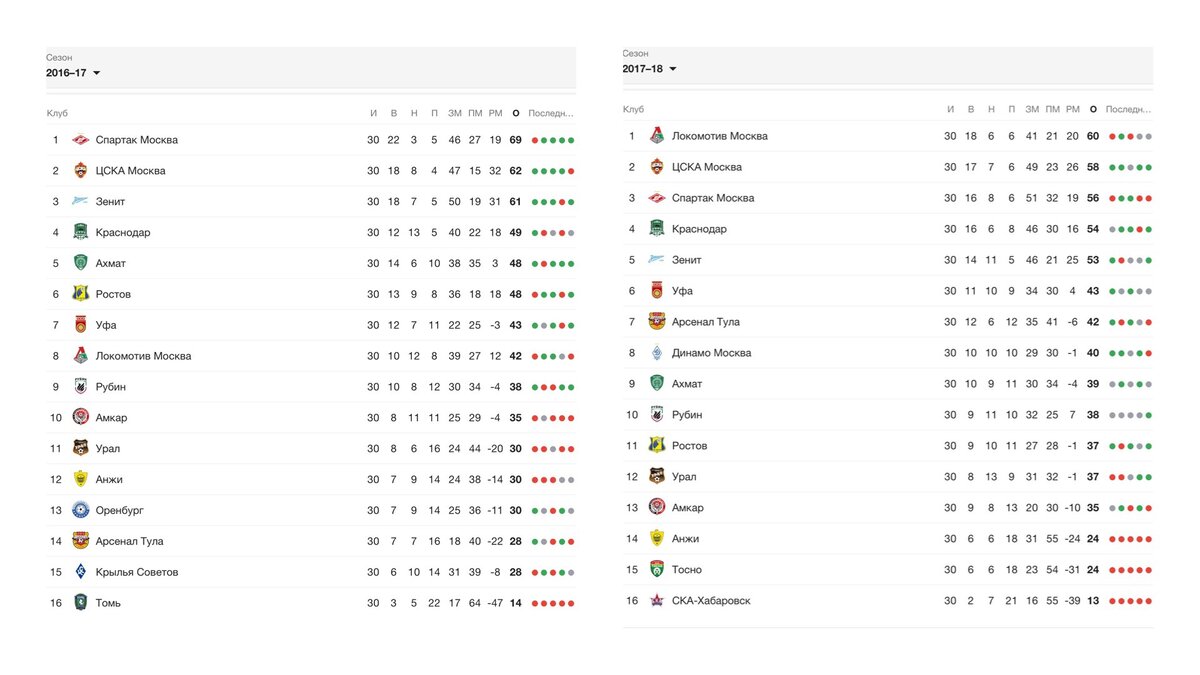Click the Краснодар team name in the 2016–17 table

click(123, 233)
